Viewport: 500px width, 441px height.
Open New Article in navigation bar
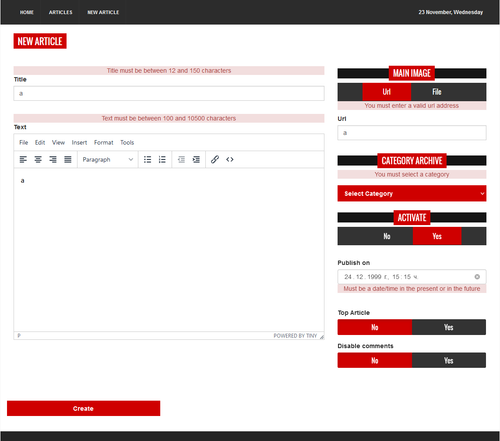pos(103,12)
